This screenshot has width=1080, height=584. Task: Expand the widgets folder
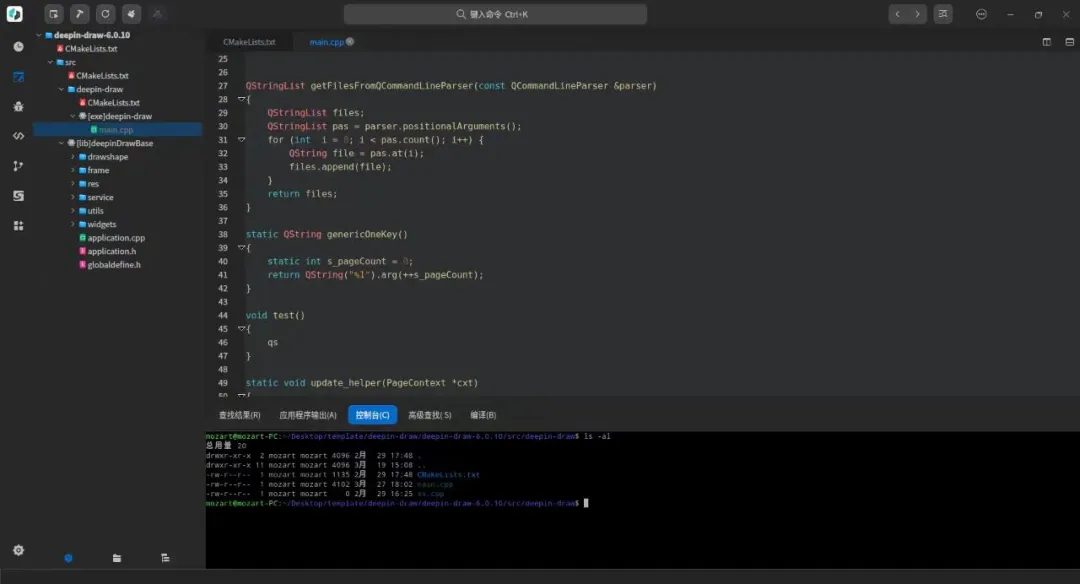pyautogui.click(x=73, y=225)
